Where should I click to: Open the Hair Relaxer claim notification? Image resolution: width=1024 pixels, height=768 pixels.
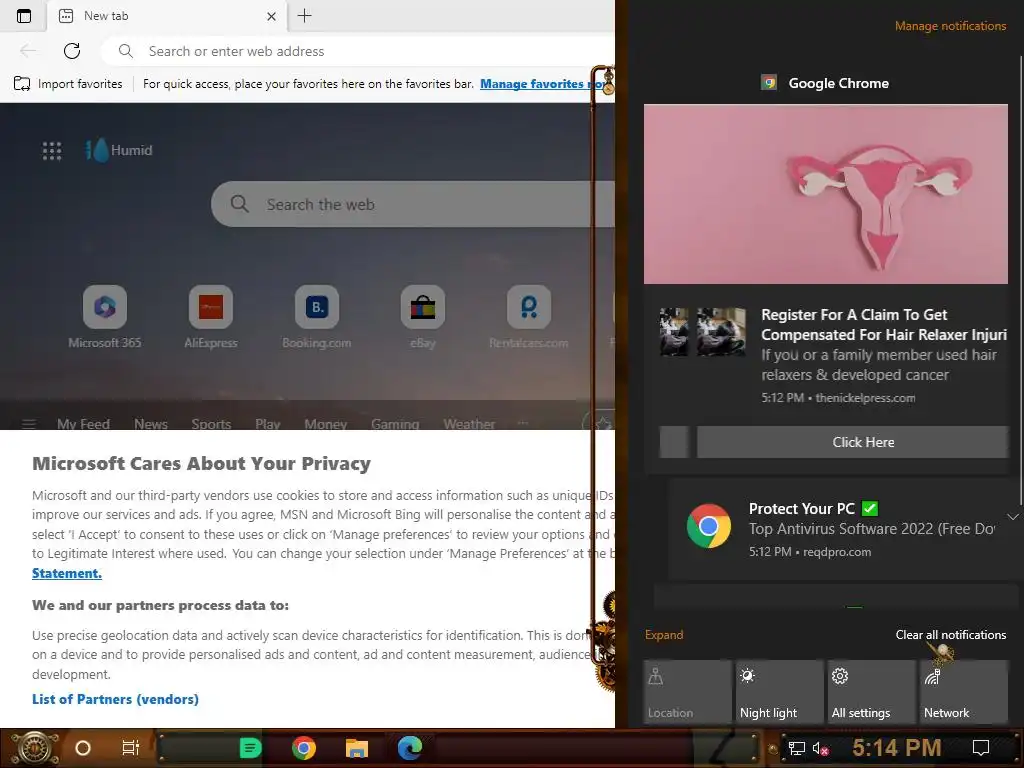pyautogui.click(x=884, y=355)
